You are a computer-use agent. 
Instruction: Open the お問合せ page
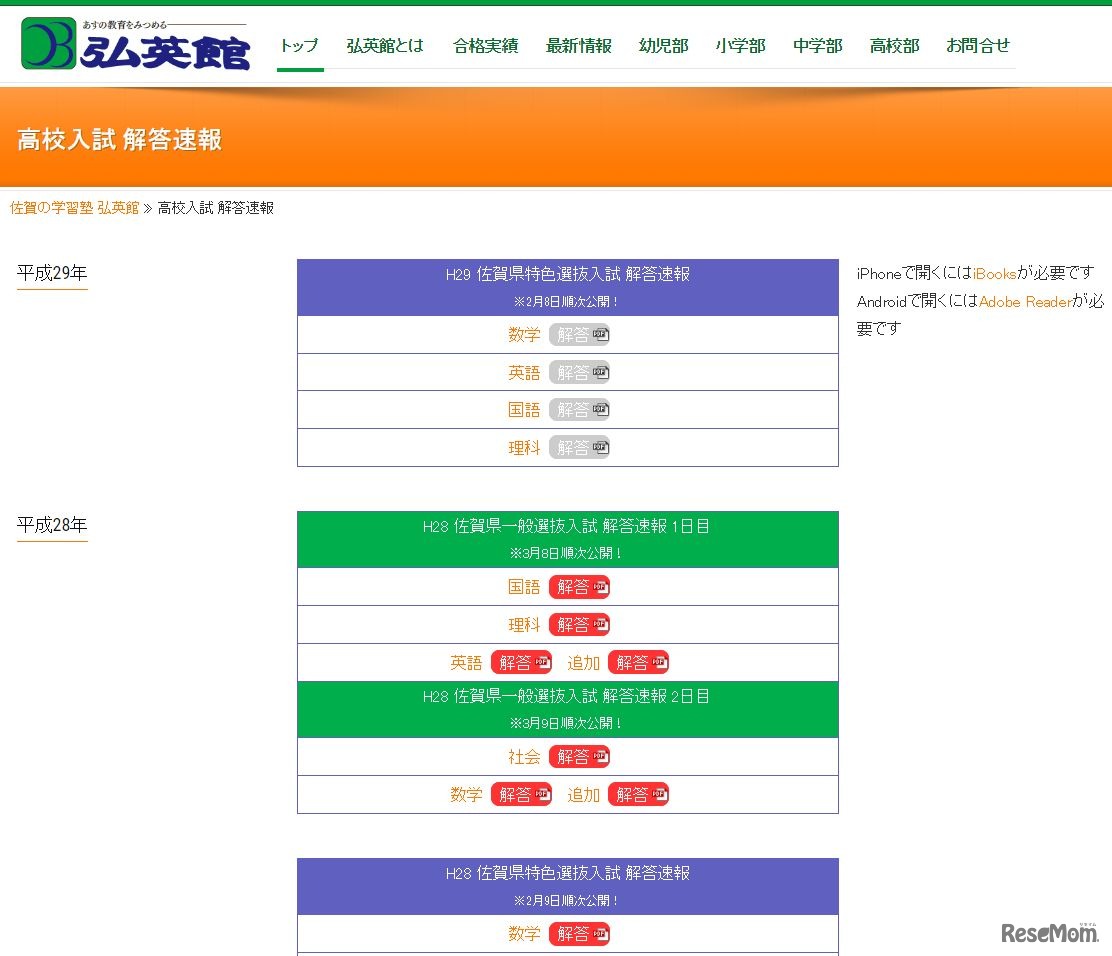tap(977, 45)
